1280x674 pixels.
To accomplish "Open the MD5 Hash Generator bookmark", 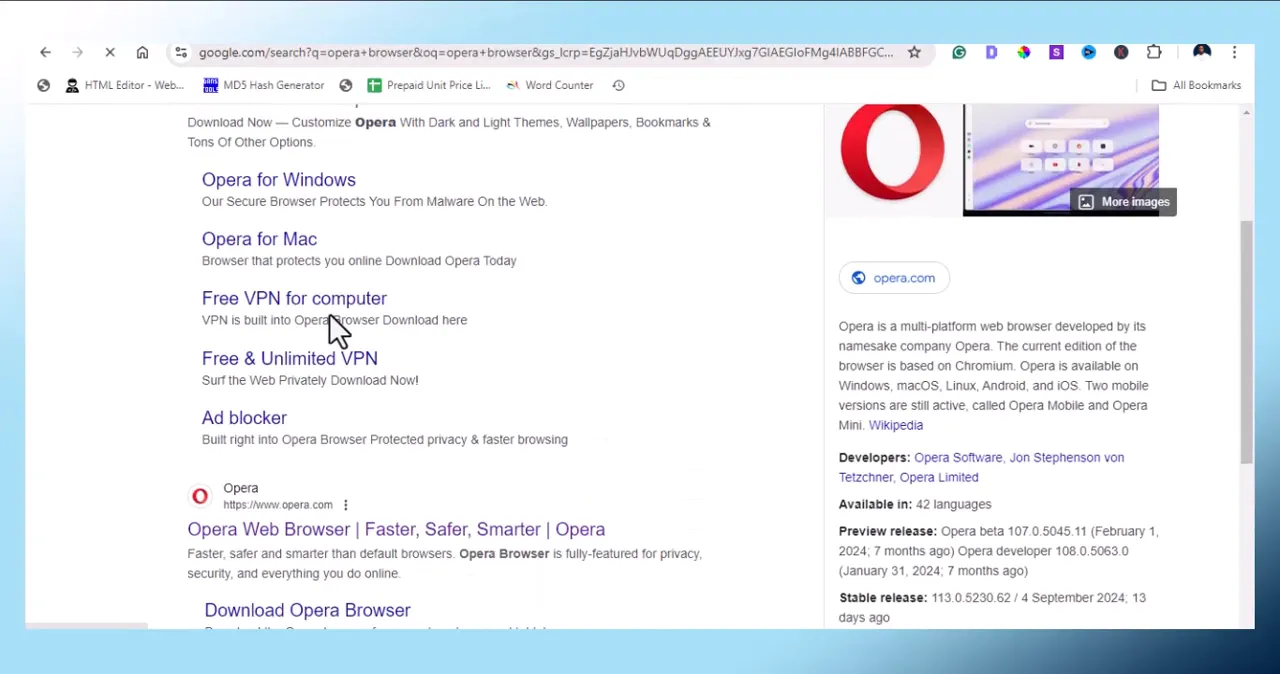I will (x=264, y=85).
